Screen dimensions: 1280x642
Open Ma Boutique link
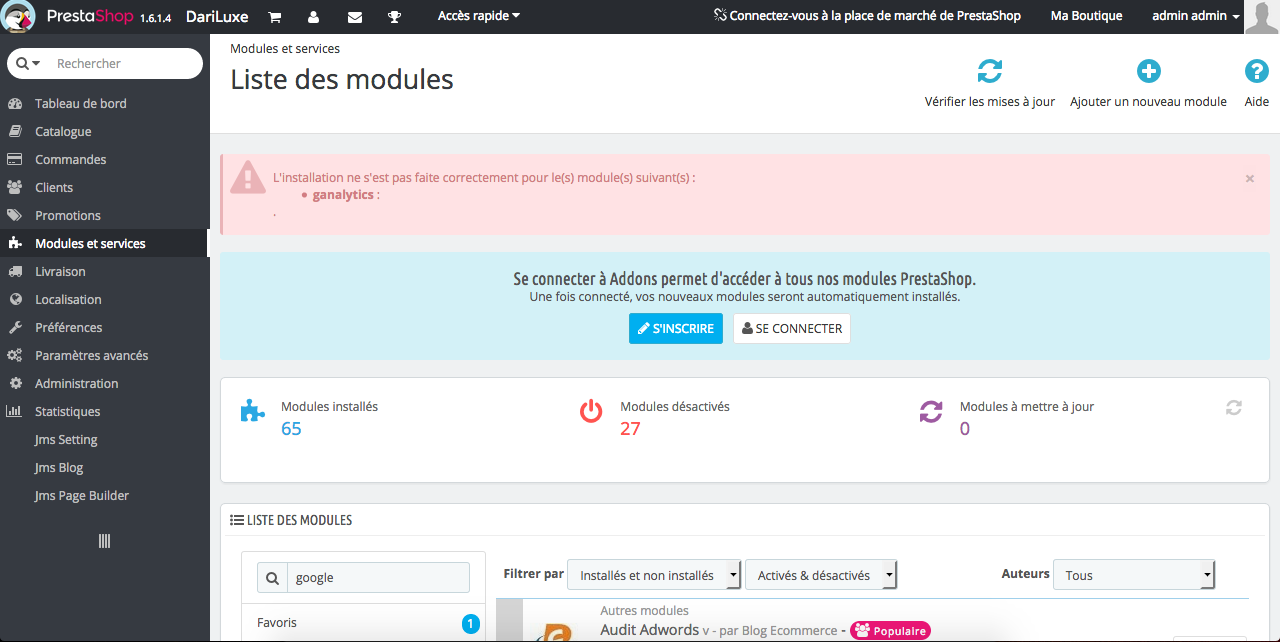click(1086, 16)
